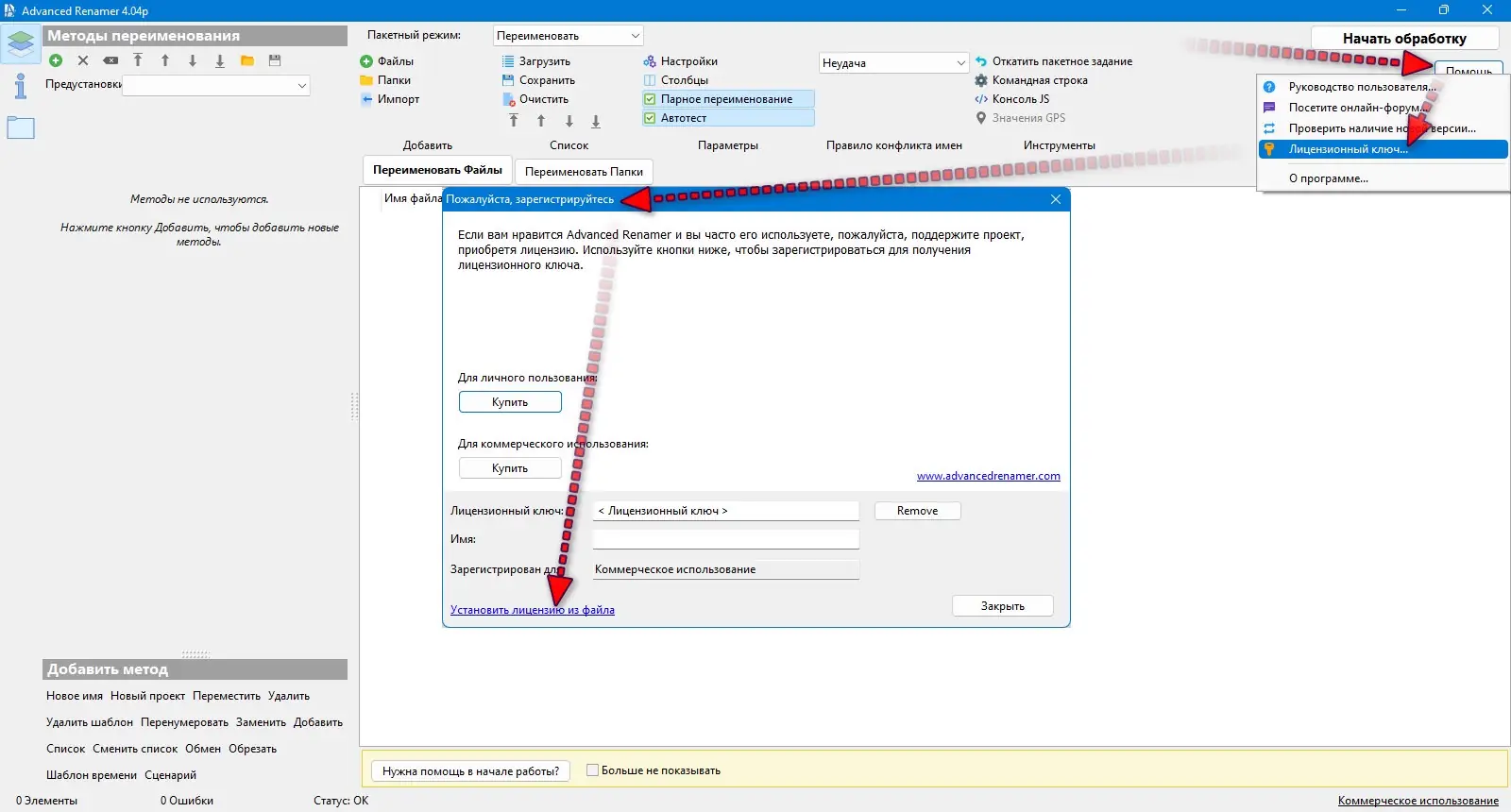Remove selected method with the X icon

(x=83, y=60)
